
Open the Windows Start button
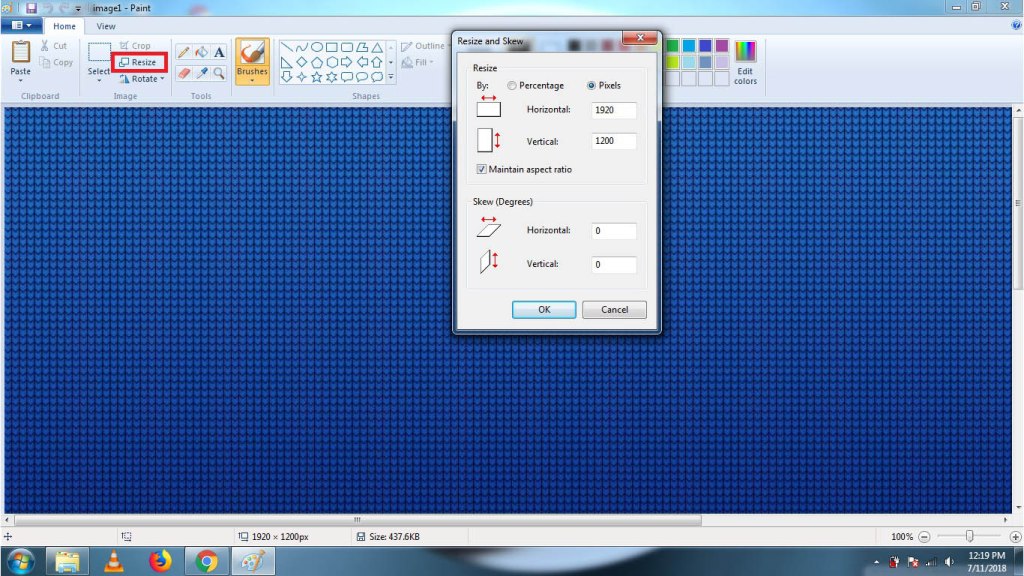pos(20,562)
